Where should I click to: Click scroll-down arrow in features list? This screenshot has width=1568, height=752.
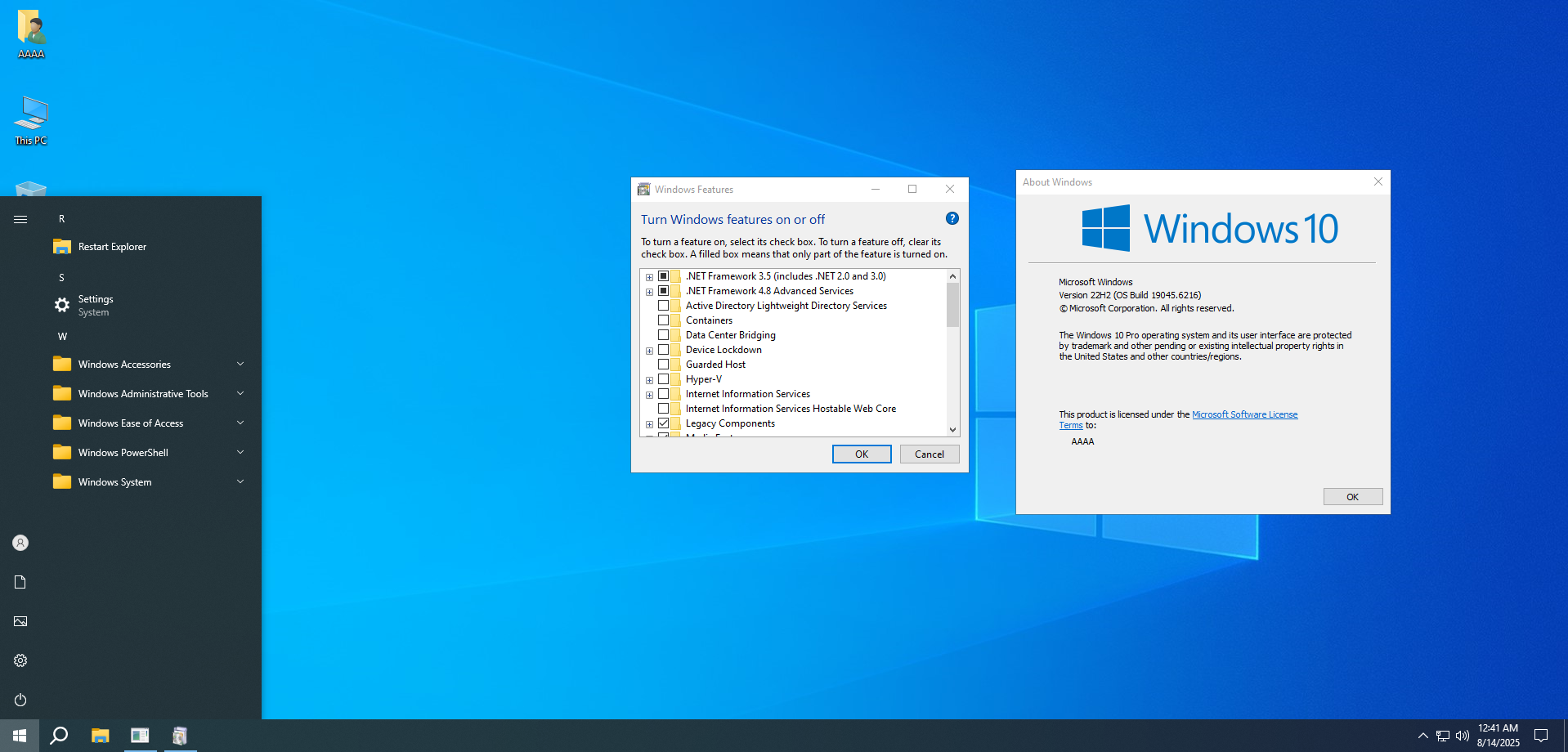(x=952, y=429)
